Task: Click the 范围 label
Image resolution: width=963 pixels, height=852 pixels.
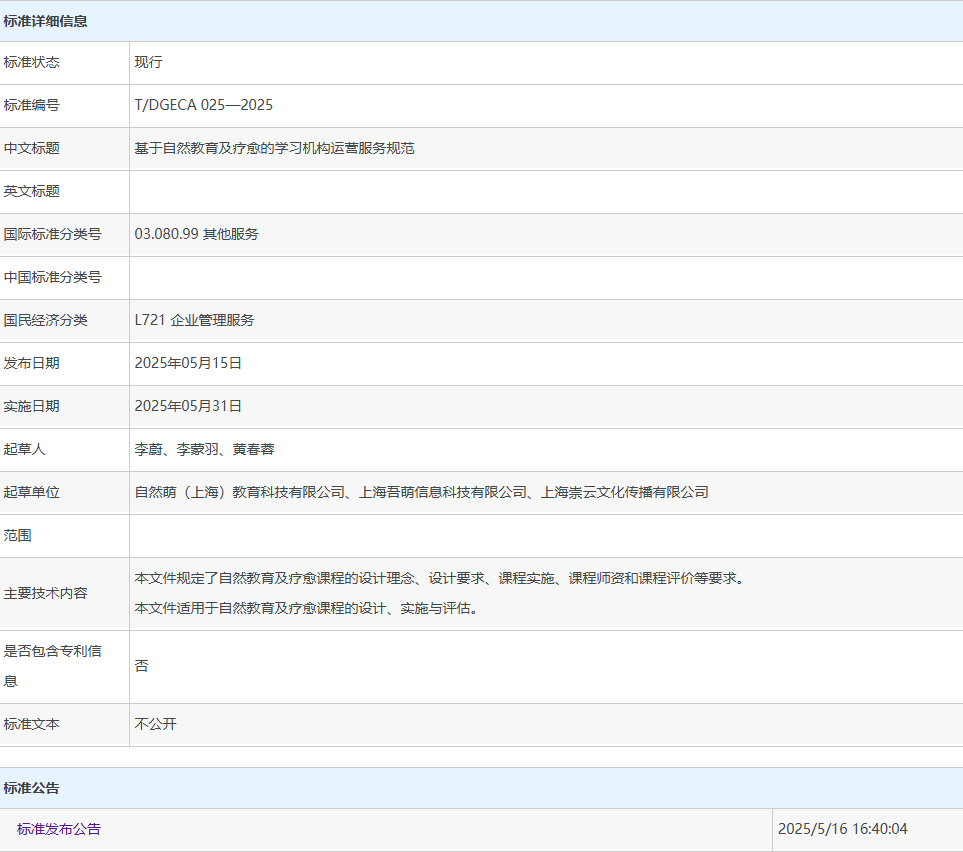Action: (x=17, y=535)
